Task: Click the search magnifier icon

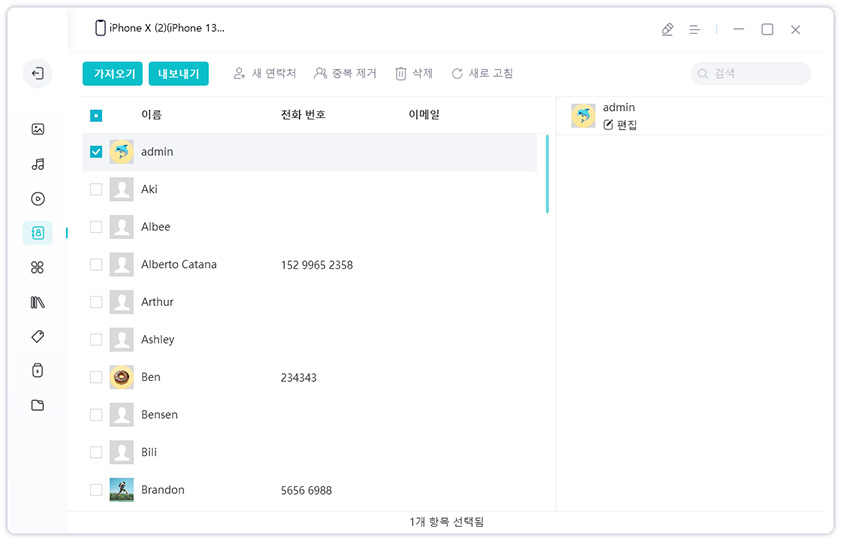Action: click(x=703, y=73)
